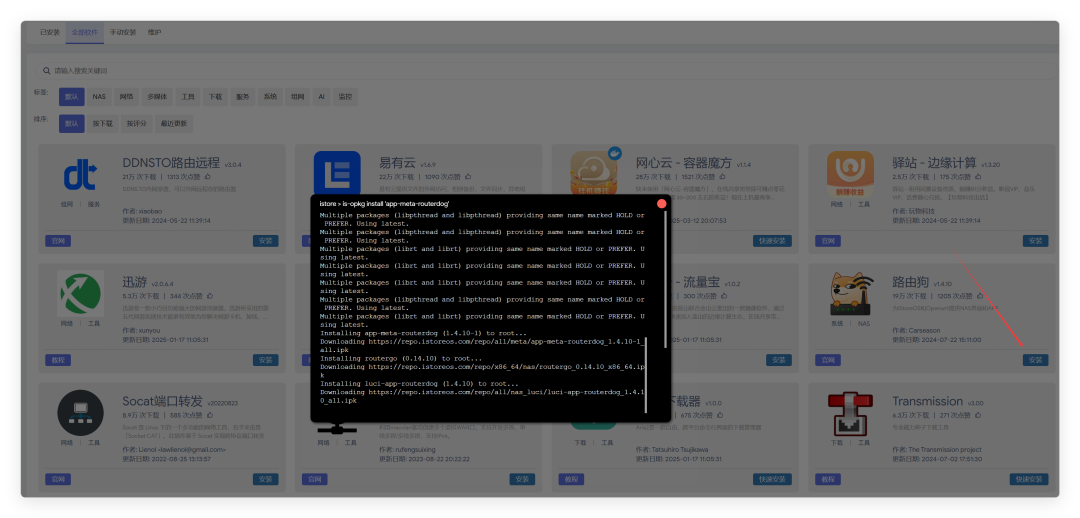1080x518 pixels.
Task: Click the Socat端口转发 app logo
Action: (x=81, y=413)
